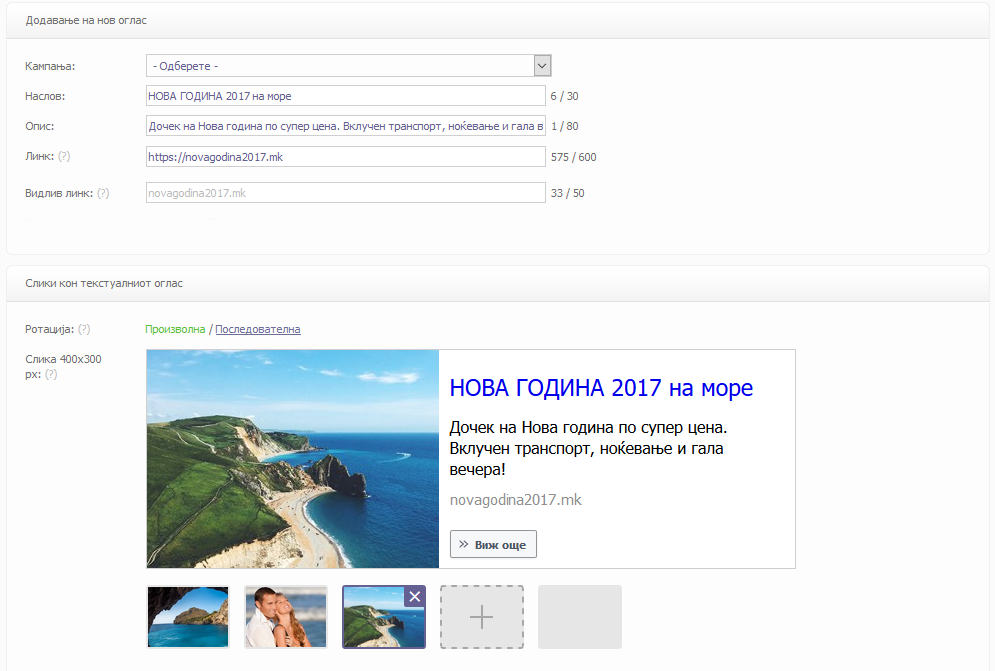Click the ad preview description text
Image resolution: width=995 pixels, height=671 pixels.
pos(588,448)
